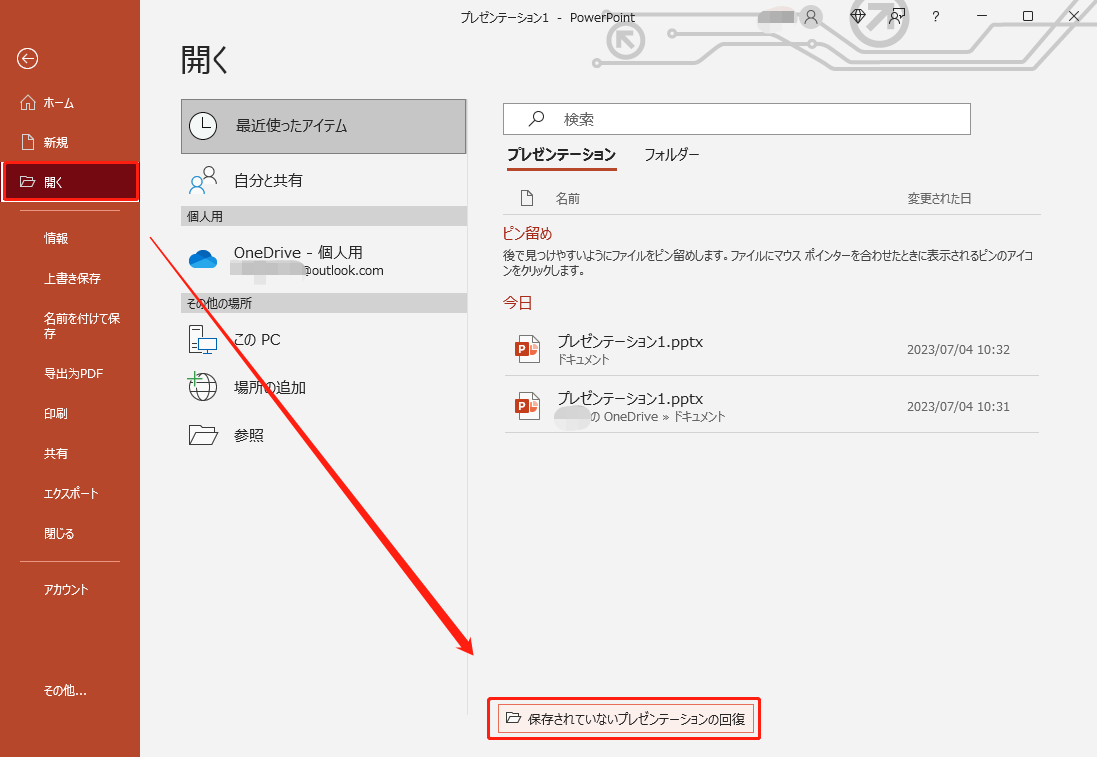The width and height of the screenshot is (1097, 757).
Task: Select 最近使ったアイテム location
Action: click(323, 126)
